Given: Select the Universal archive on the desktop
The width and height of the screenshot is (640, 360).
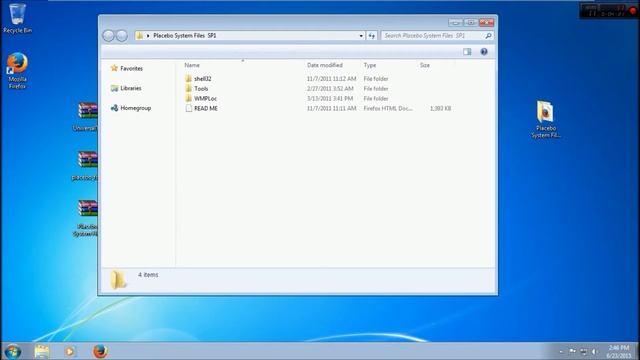Looking at the screenshot, I should click(x=85, y=117).
